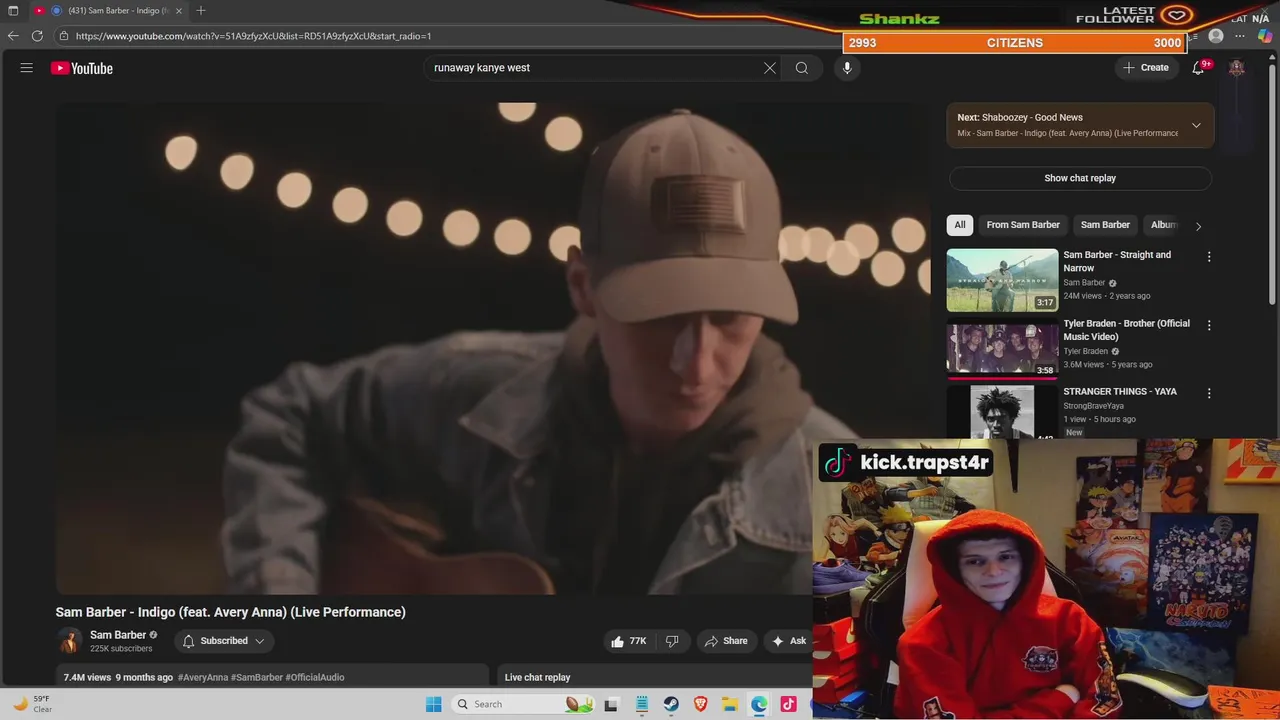
Task: Open the Sam Barber channel link in sidebar
Action: [x=1084, y=283]
